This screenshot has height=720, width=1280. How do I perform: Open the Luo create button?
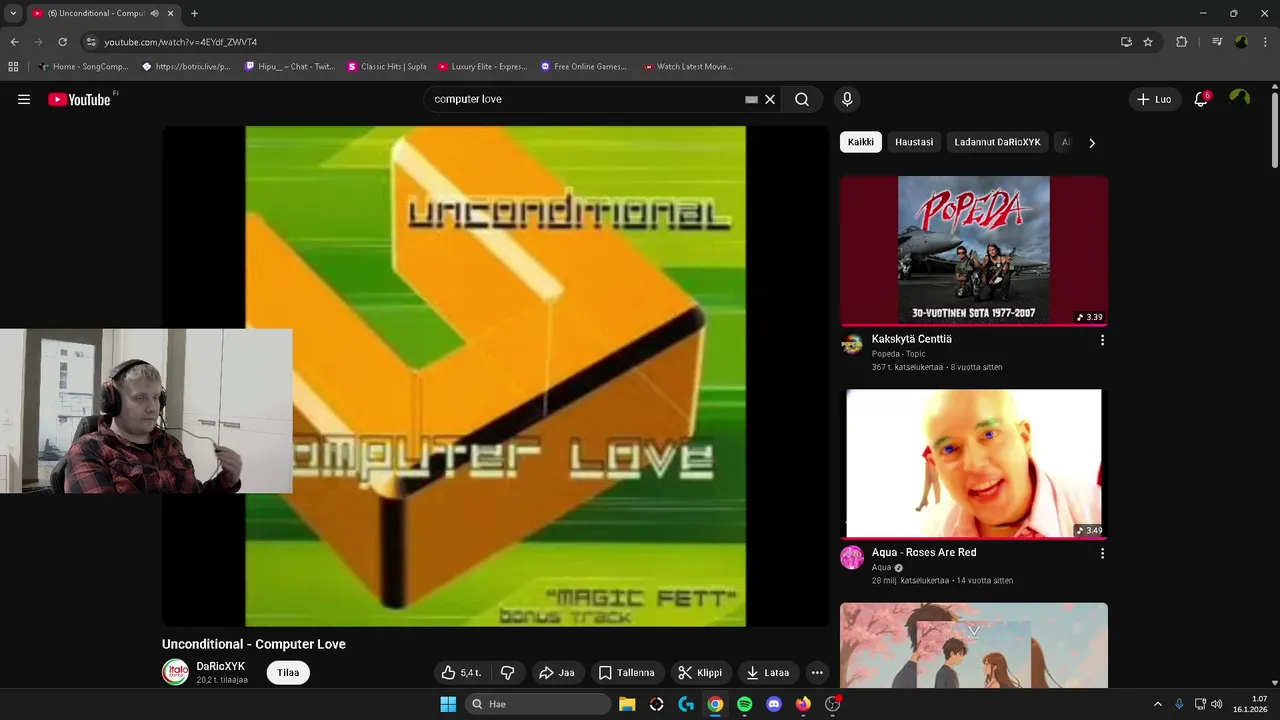(1155, 99)
